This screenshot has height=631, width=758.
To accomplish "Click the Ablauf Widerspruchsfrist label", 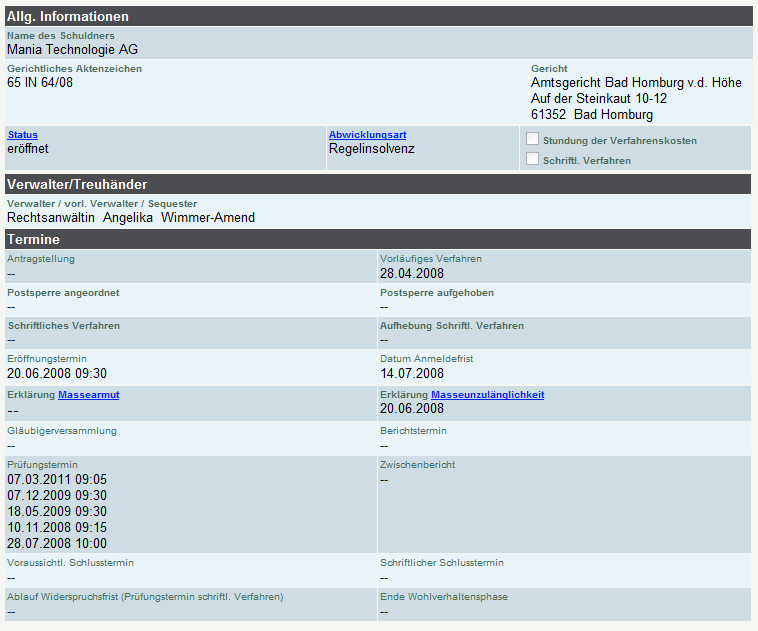I will [145, 597].
